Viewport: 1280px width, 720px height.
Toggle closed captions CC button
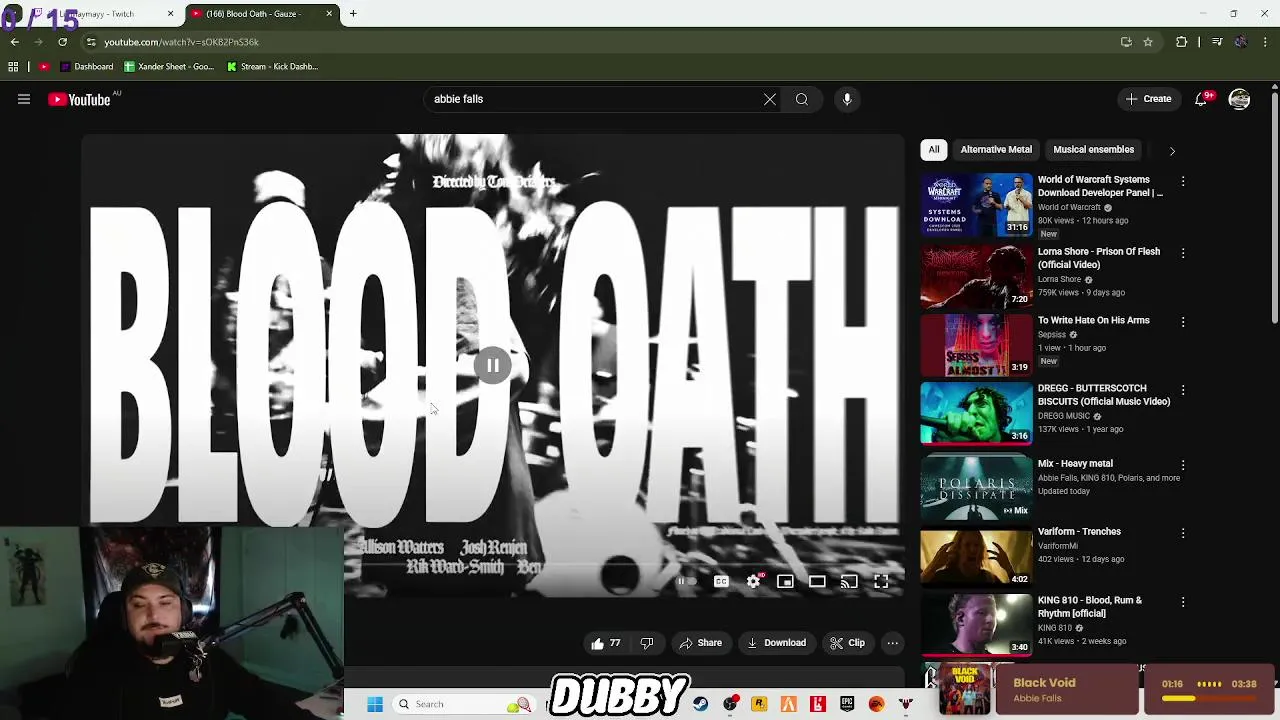721,581
